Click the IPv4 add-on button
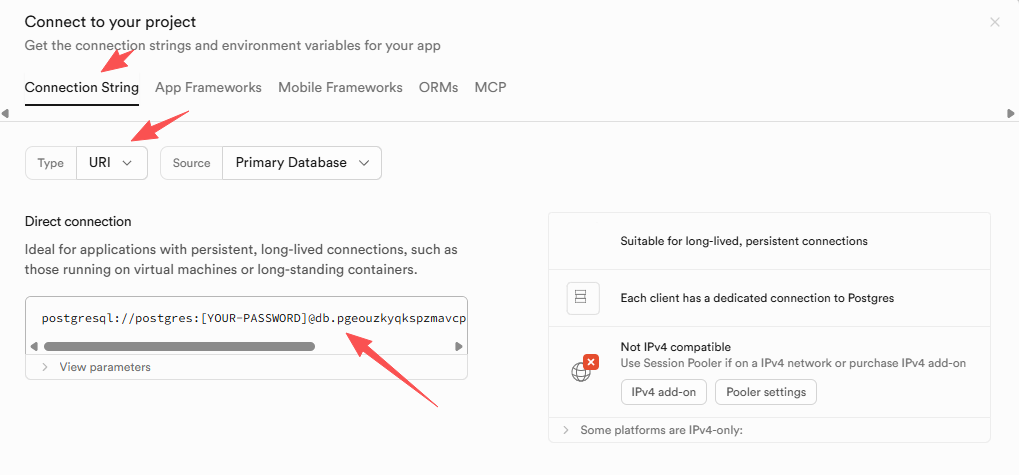This screenshot has width=1019, height=475. (664, 392)
